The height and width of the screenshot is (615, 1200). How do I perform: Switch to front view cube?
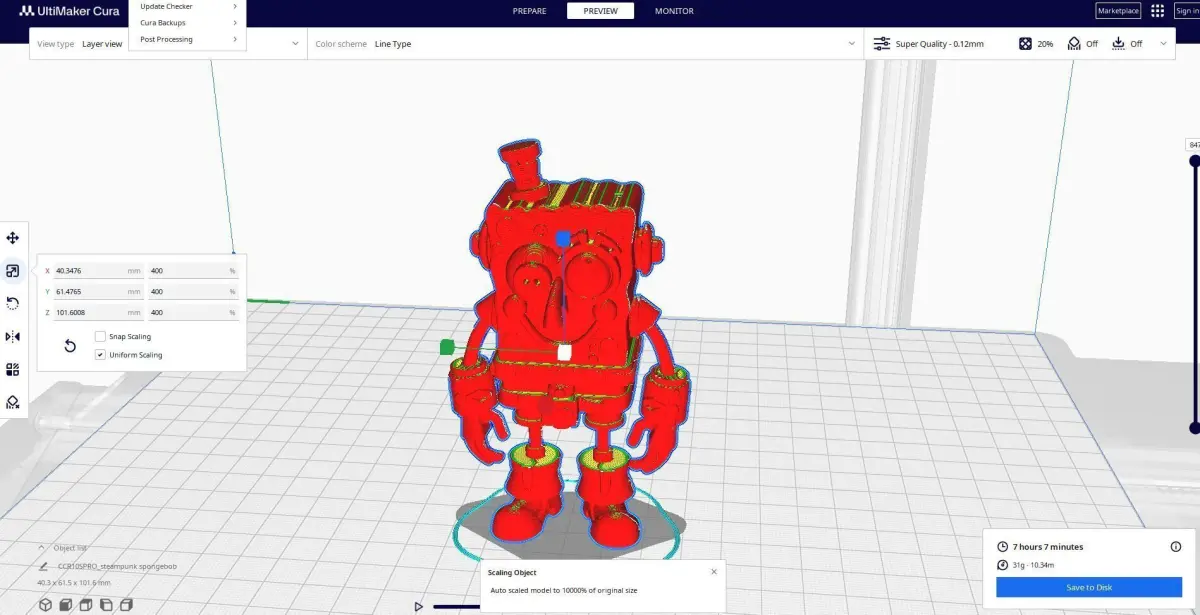point(66,605)
